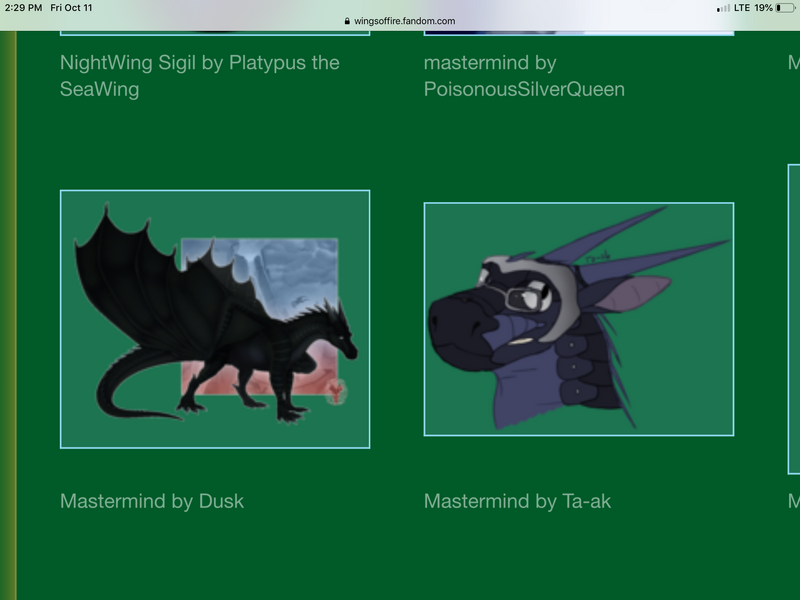Click the 'Mastermind by Dusk' caption
800x600 pixels.
pos(152,501)
